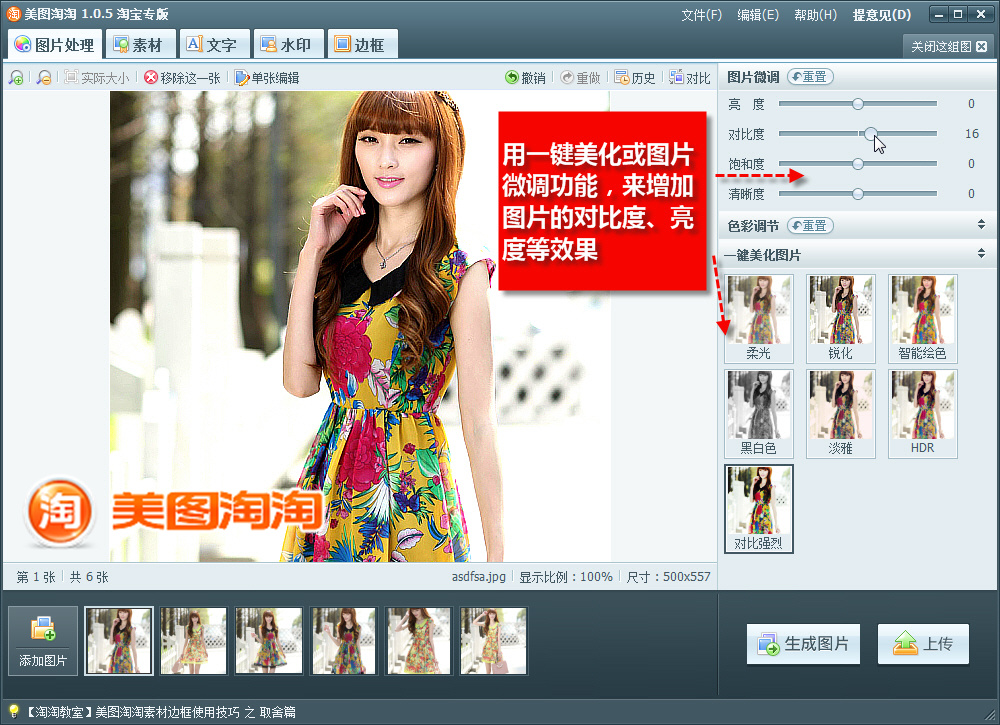Click the 上传 upload button

pyautogui.click(x=923, y=644)
